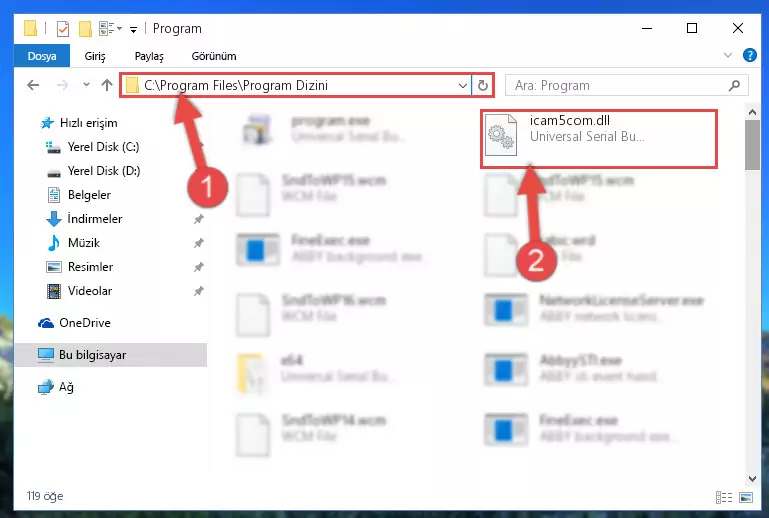Select Hızlı erişim in navigation pane
Viewport: 769px width, 518px height.
(88, 123)
